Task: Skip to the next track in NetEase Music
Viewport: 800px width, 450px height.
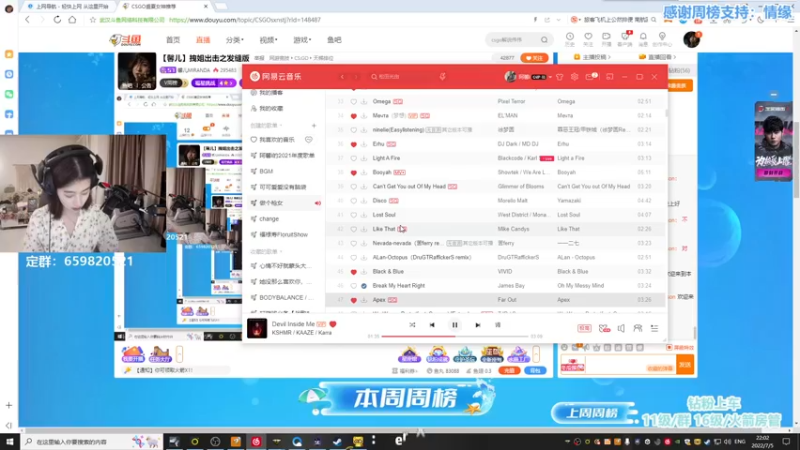Action: coord(478,325)
